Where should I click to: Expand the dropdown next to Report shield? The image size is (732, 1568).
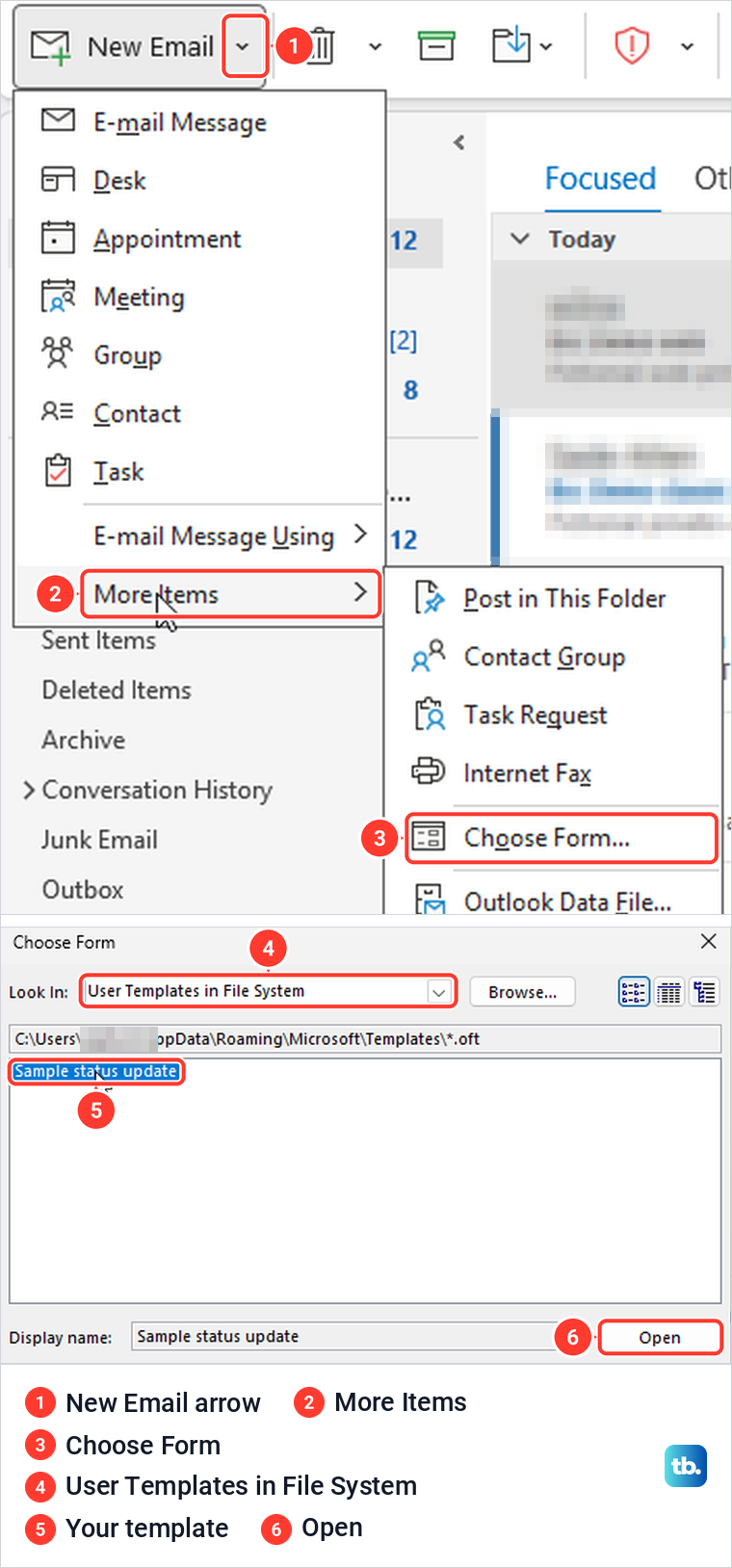(687, 46)
